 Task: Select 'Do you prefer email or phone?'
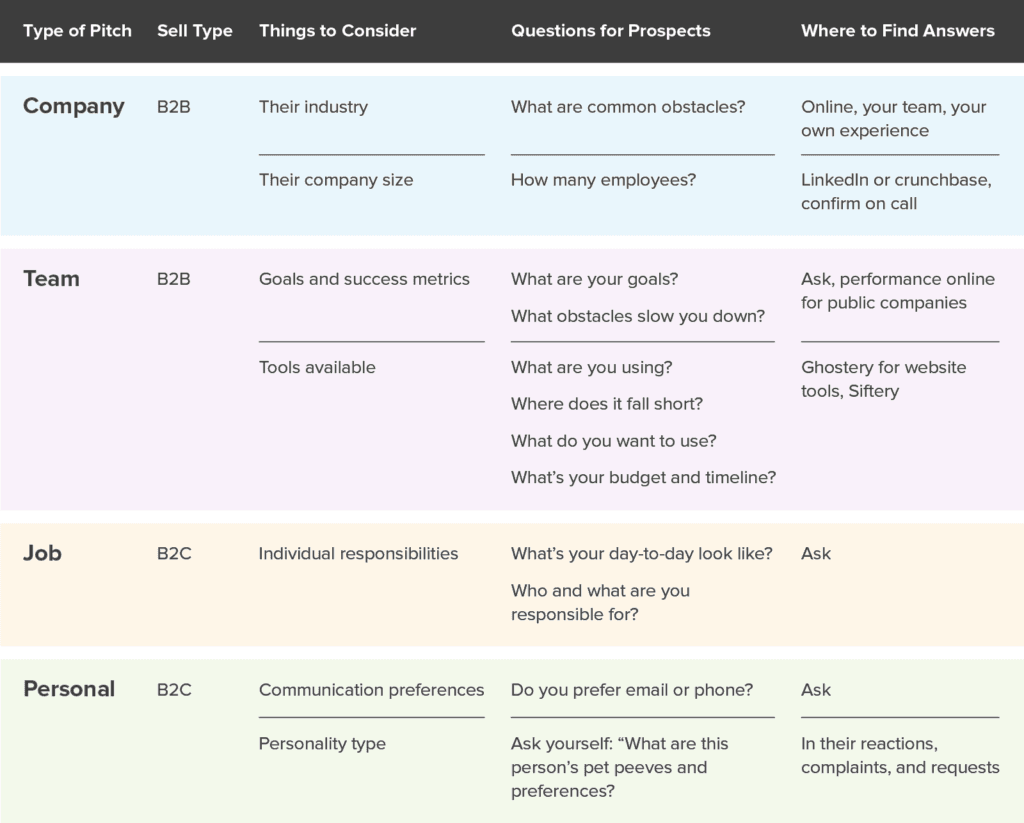point(631,689)
